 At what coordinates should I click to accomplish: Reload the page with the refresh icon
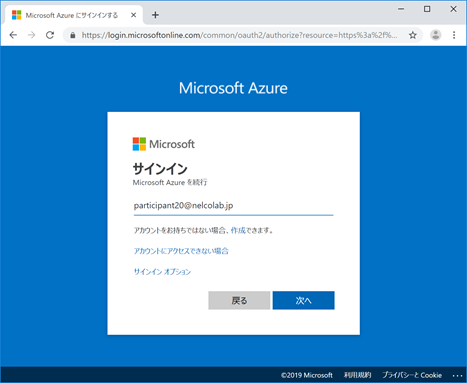tap(50, 35)
